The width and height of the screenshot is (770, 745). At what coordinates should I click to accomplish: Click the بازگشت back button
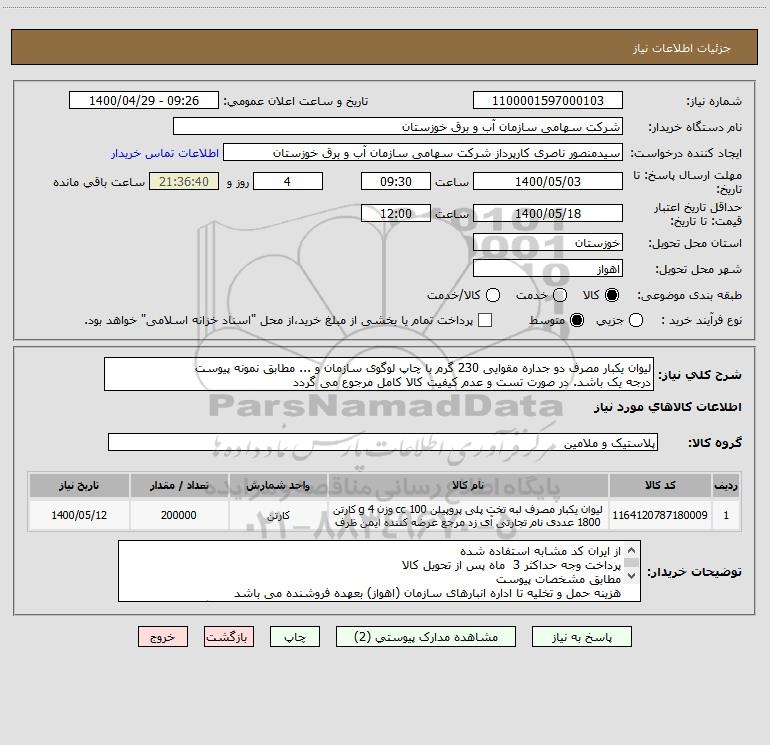click(229, 637)
